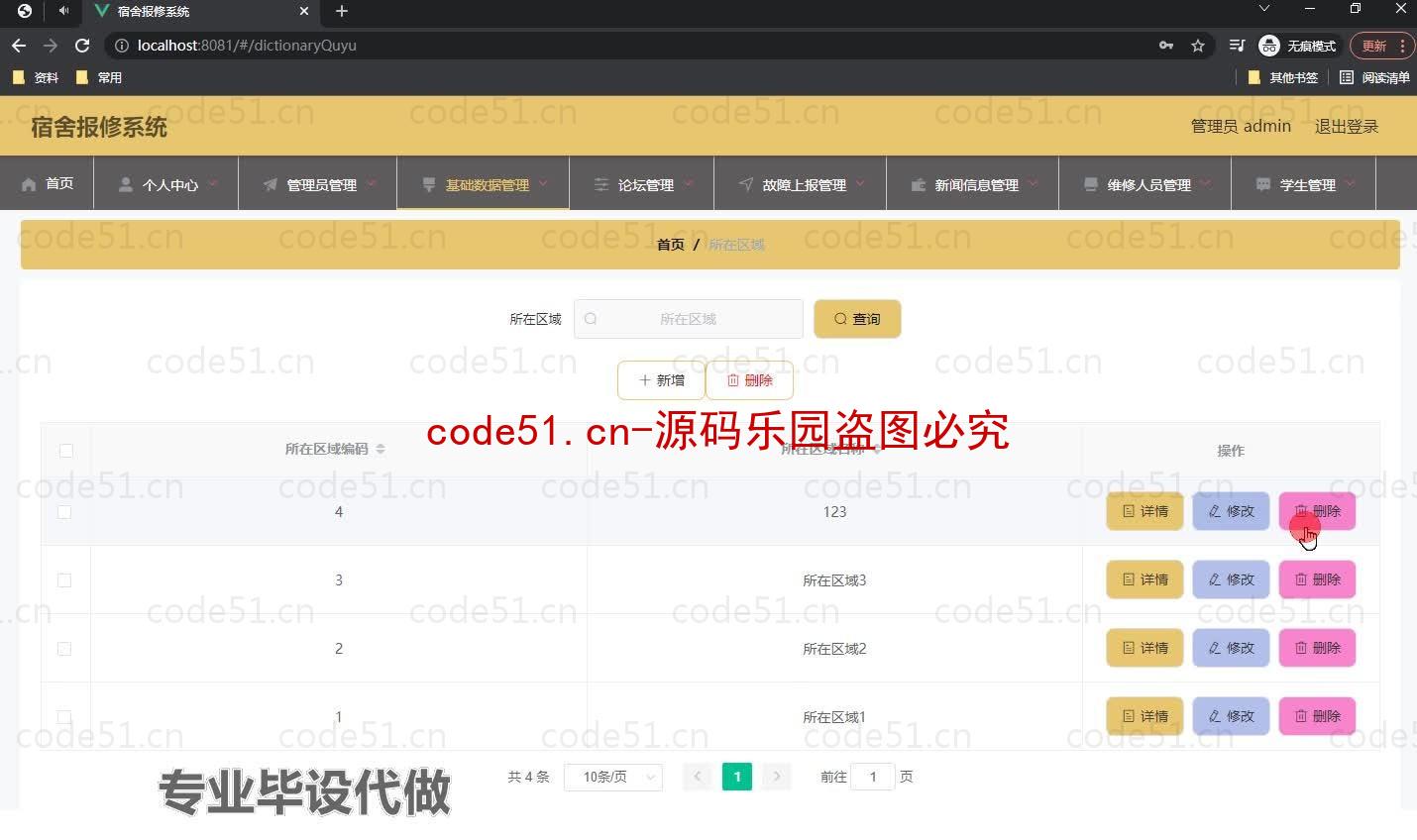Check the checkbox for row 所在区域3
This screenshot has height=840, width=1417.
64,580
